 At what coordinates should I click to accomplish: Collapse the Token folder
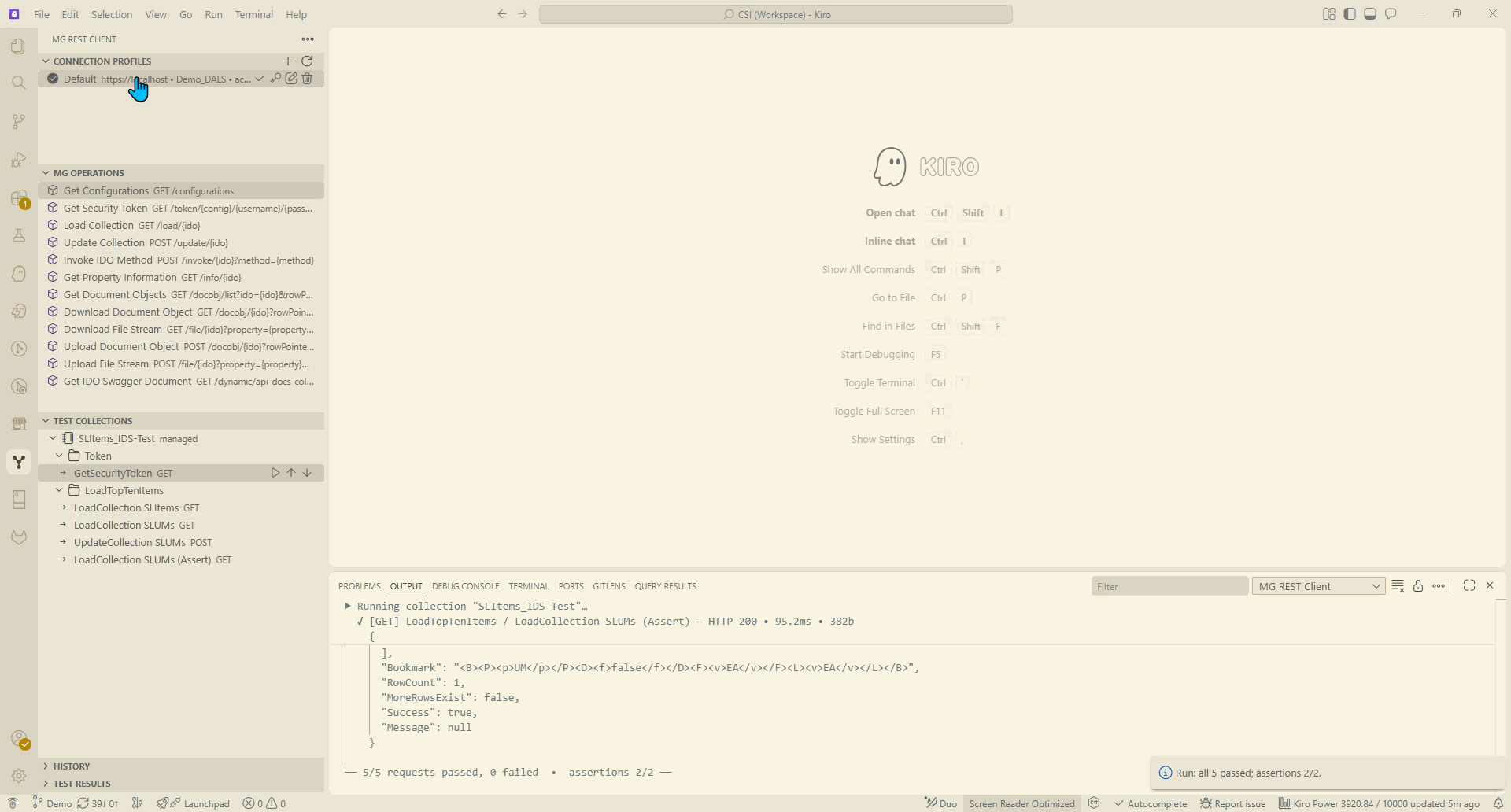coord(59,456)
